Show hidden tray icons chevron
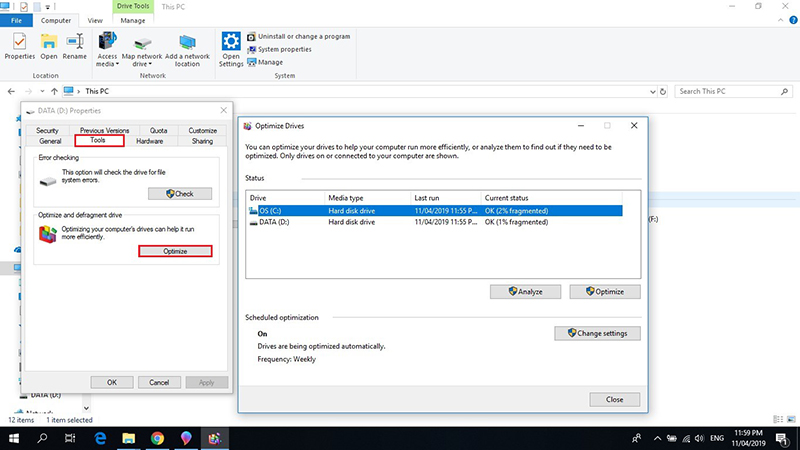The image size is (800, 450). coord(657,438)
